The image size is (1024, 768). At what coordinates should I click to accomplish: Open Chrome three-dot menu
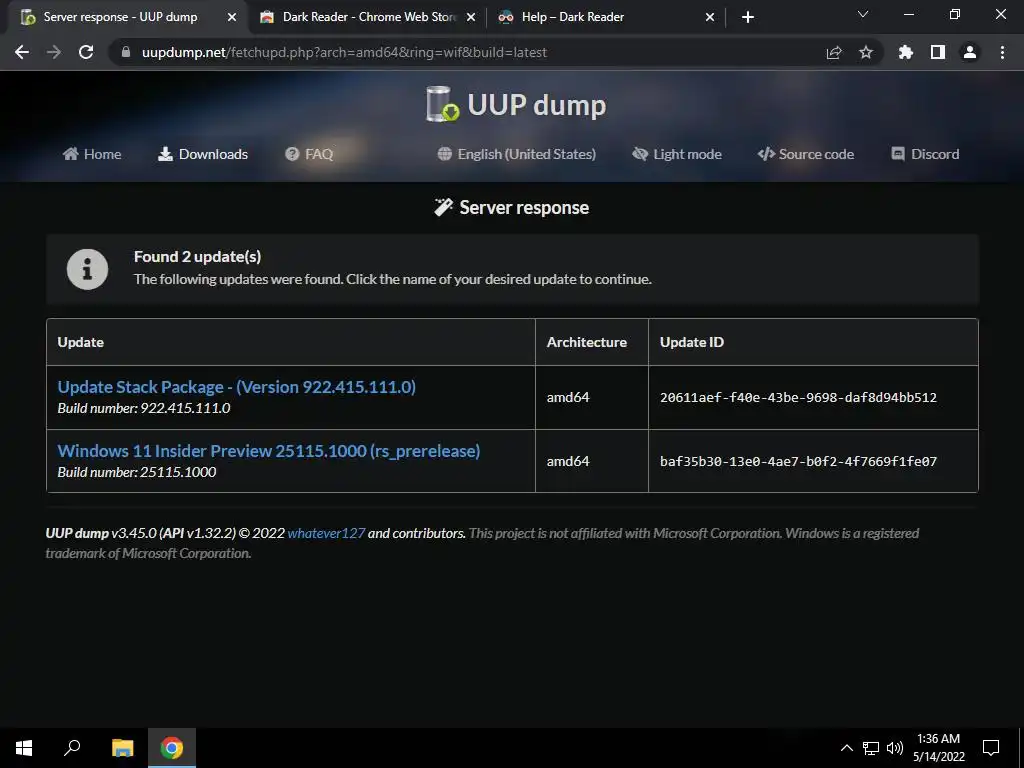(x=1002, y=52)
